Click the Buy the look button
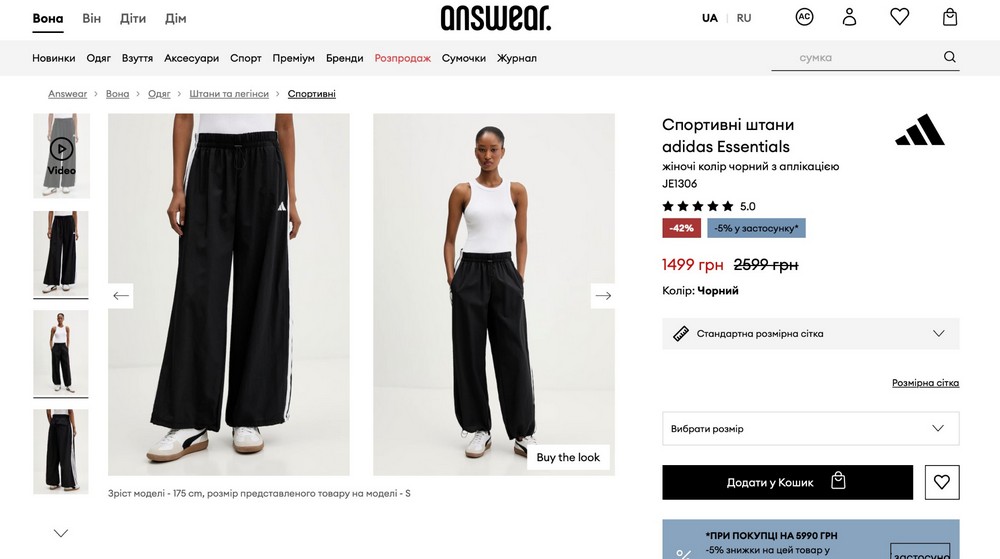 tap(568, 457)
